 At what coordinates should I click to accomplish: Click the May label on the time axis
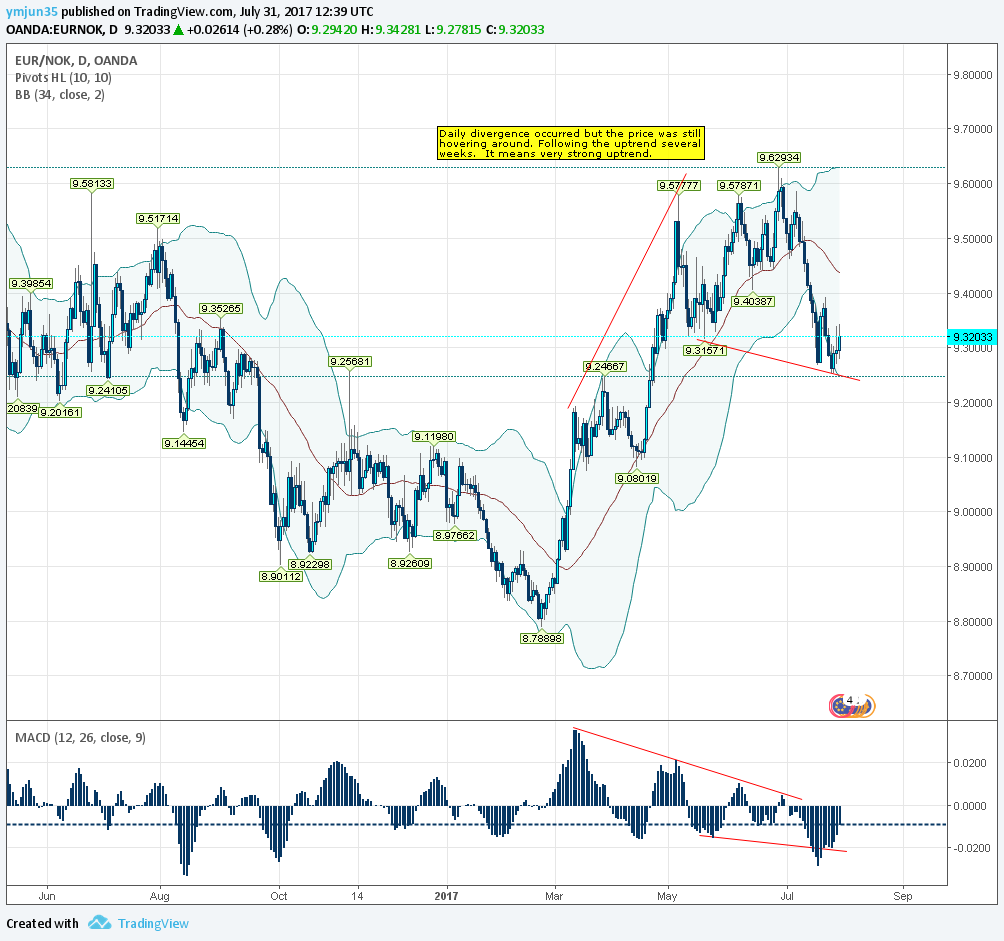[667, 896]
